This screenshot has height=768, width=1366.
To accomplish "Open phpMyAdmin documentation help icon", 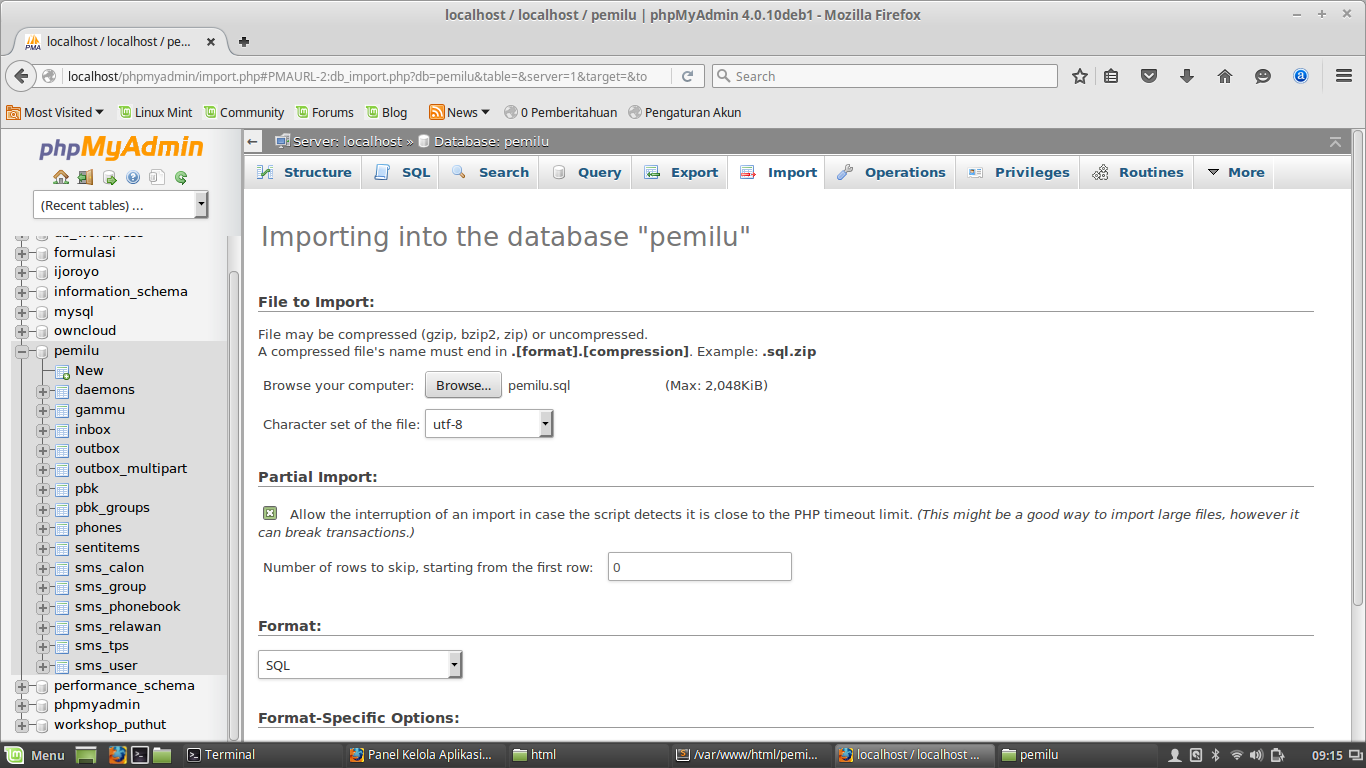I will click(x=133, y=178).
